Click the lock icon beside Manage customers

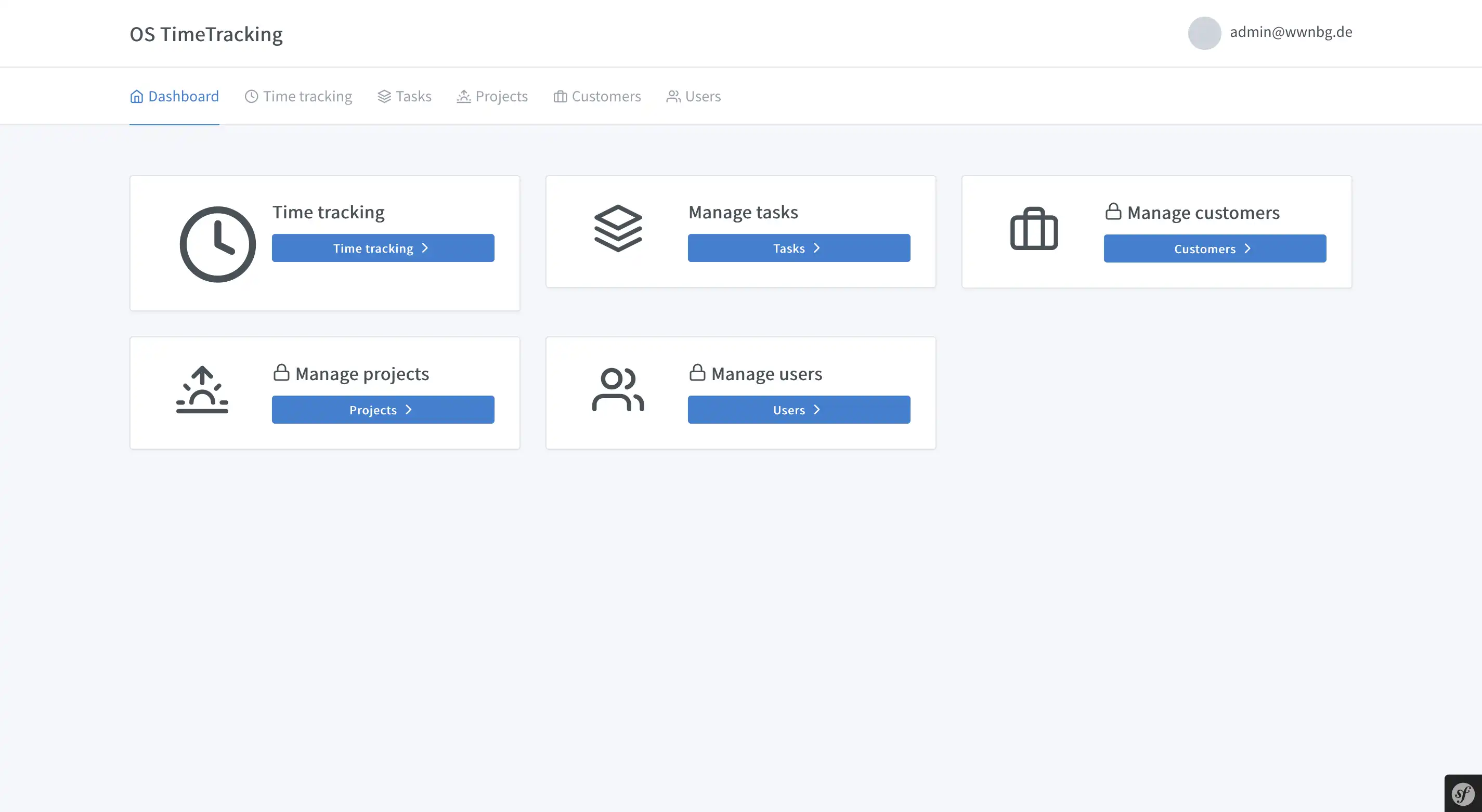click(1113, 212)
